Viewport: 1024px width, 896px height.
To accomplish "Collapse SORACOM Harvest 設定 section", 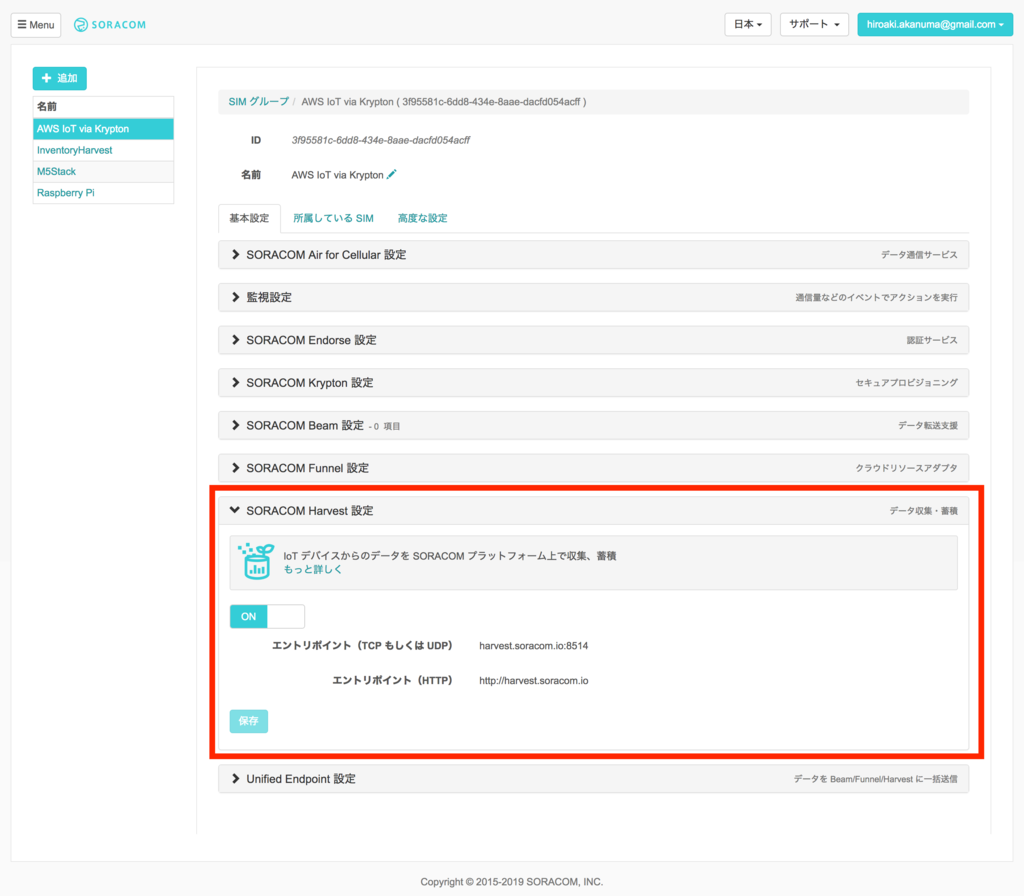I will tap(593, 511).
